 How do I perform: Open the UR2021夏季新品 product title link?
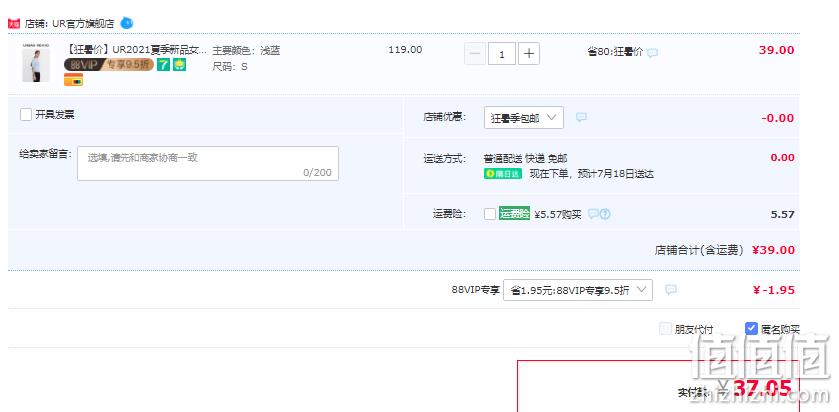[135, 50]
